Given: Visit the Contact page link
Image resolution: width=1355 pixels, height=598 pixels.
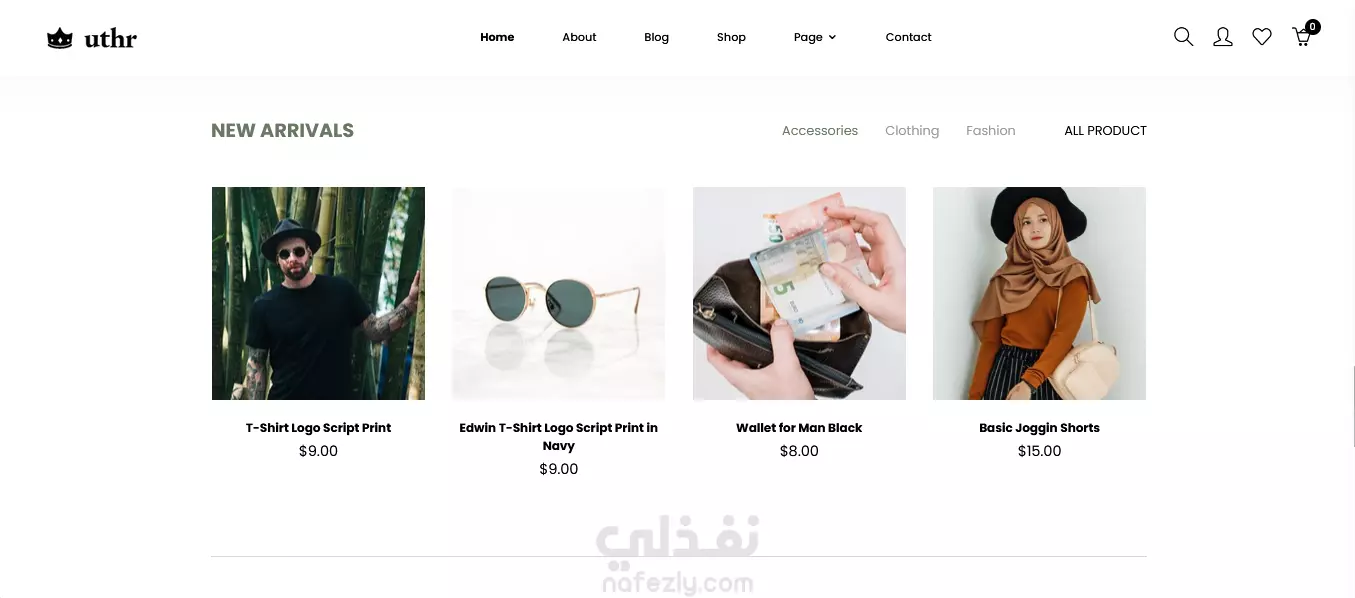Looking at the screenshot, I should pos(908,37).
